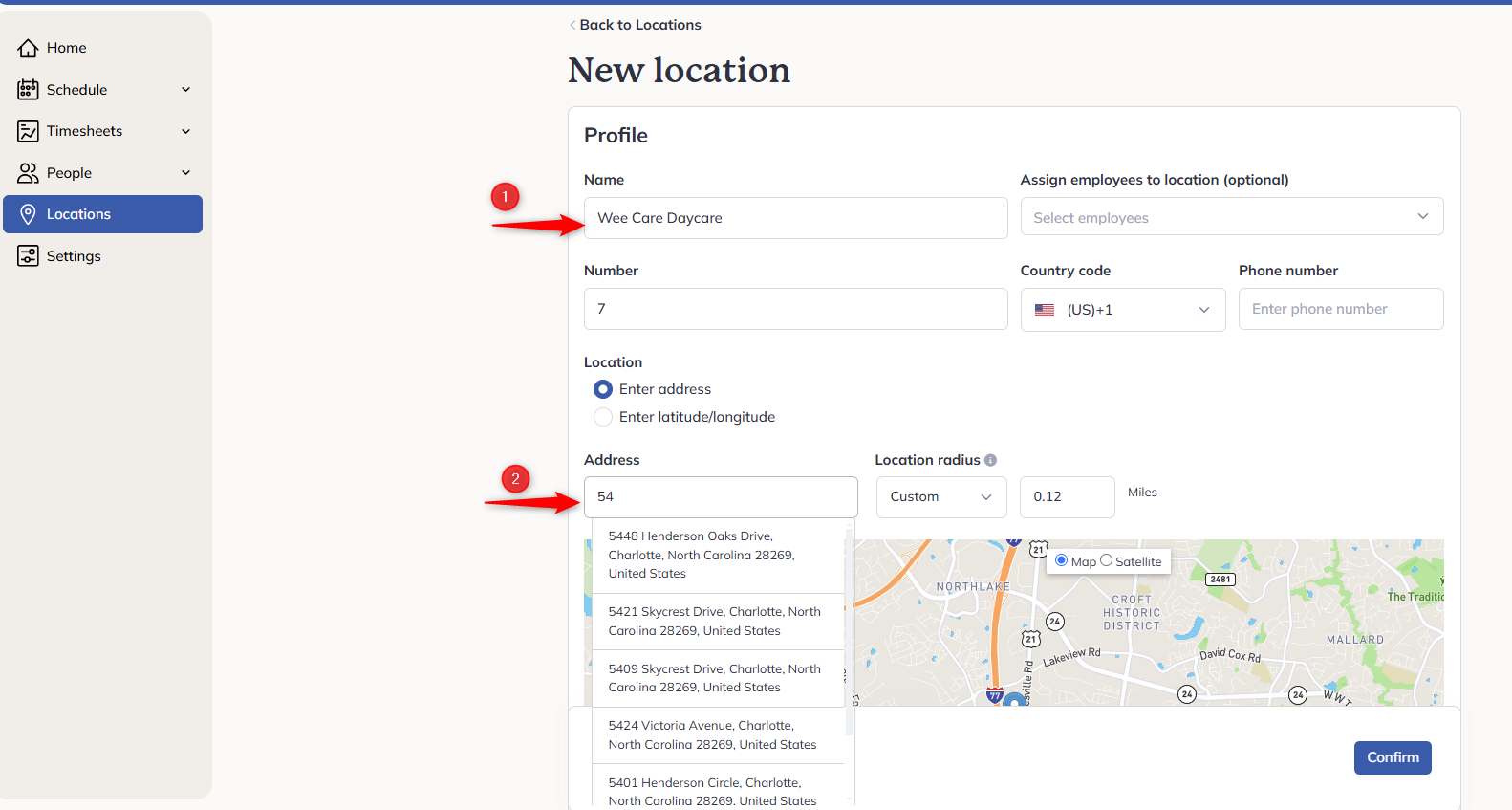The image size is (1512, 810).
Task: Expand the Timesheets menu chevron
Action: 186,131
